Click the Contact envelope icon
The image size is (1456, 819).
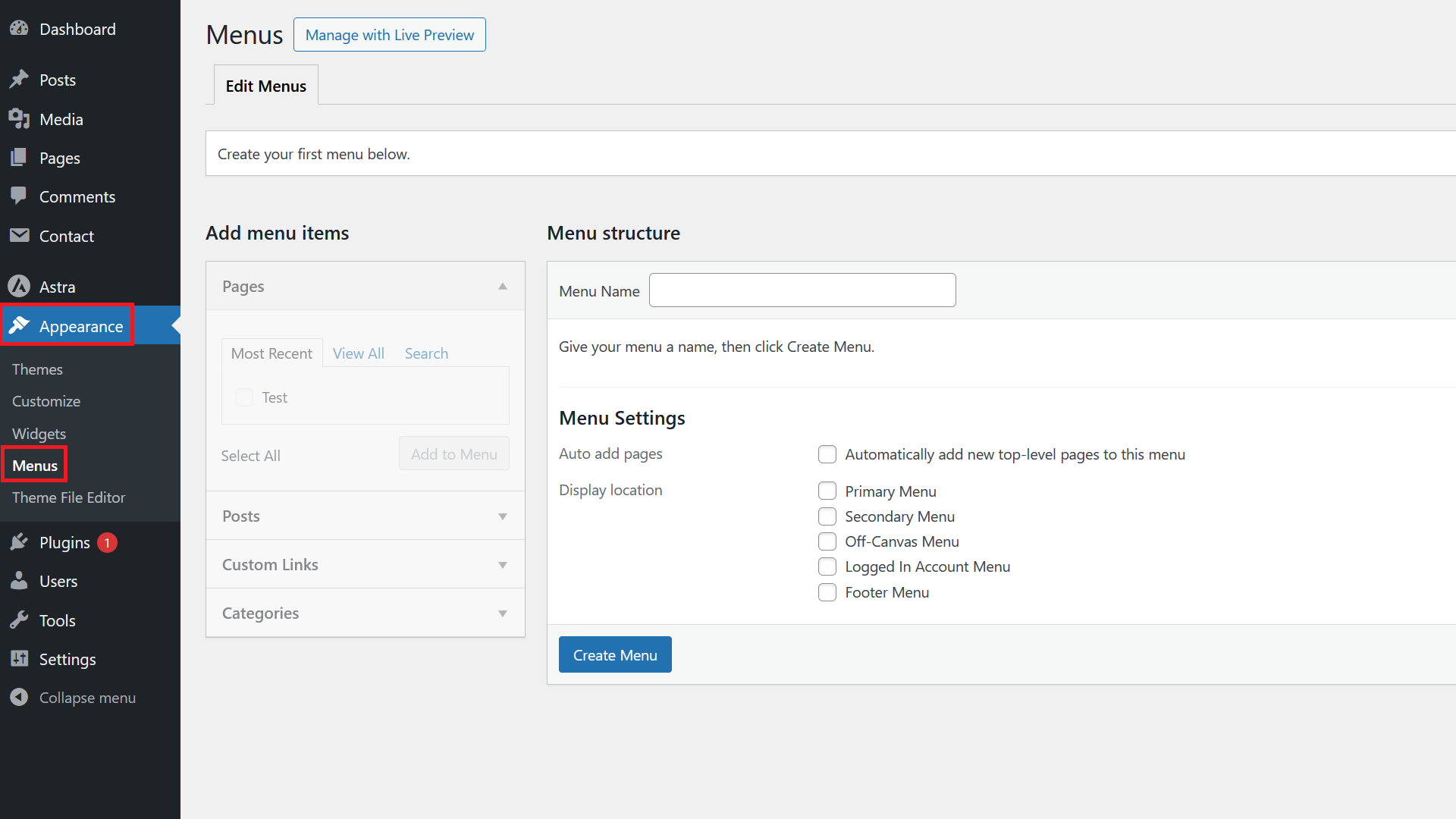(19, 236)
